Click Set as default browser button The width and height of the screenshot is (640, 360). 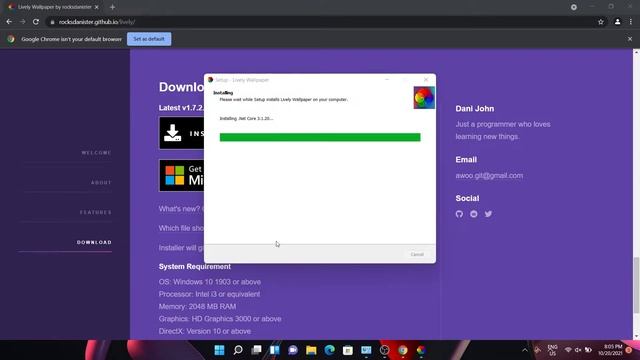(149, 39)
